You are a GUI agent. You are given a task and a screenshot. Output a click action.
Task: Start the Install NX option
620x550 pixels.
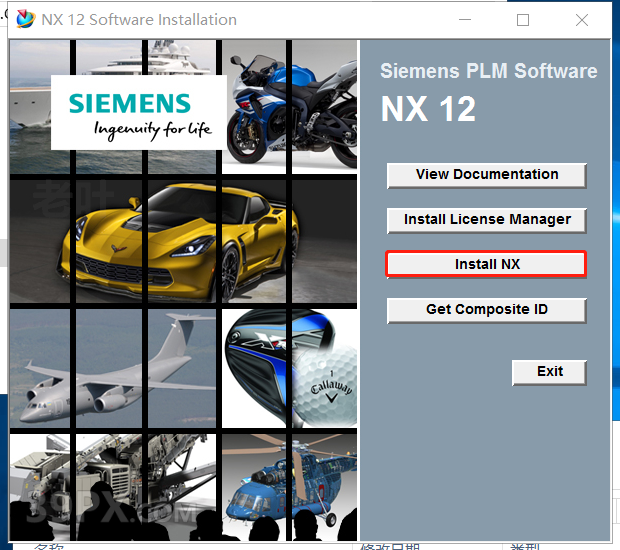[486, 264]
